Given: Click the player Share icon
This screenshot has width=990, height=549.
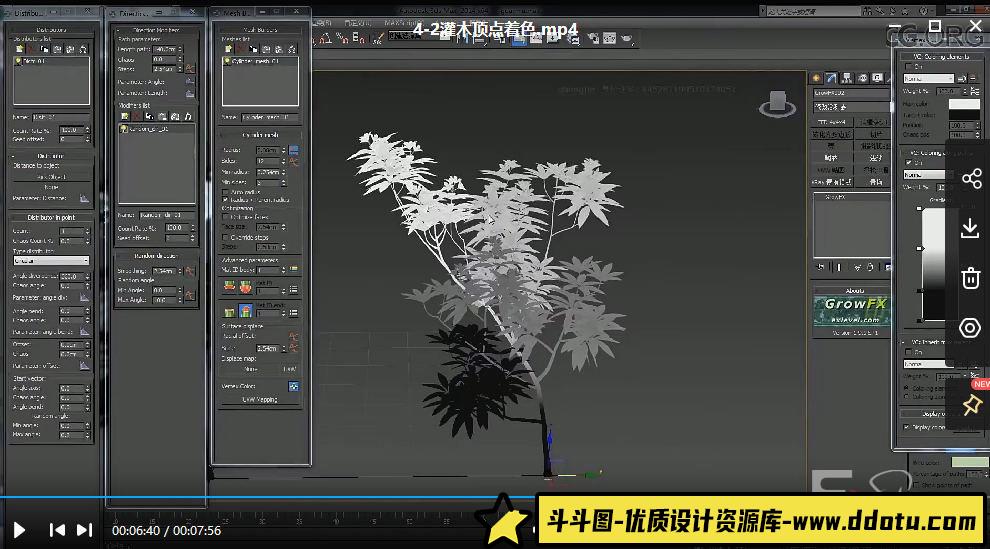Looking at the screenshot, I should coord(971,179).
